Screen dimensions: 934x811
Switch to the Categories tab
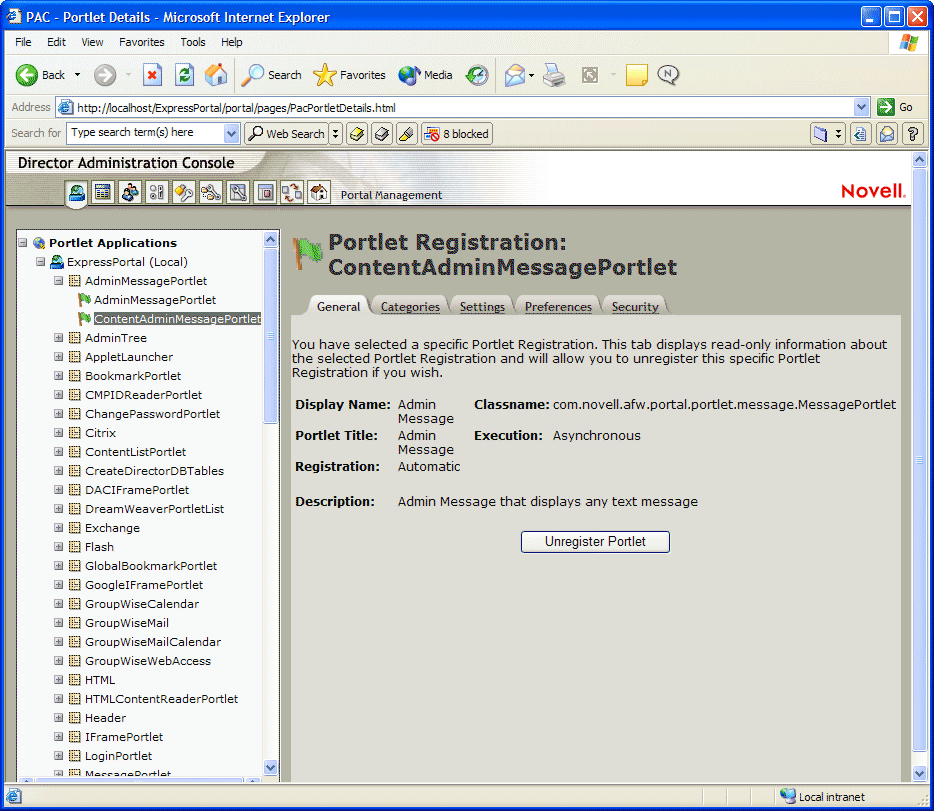(x=410, y=307)
